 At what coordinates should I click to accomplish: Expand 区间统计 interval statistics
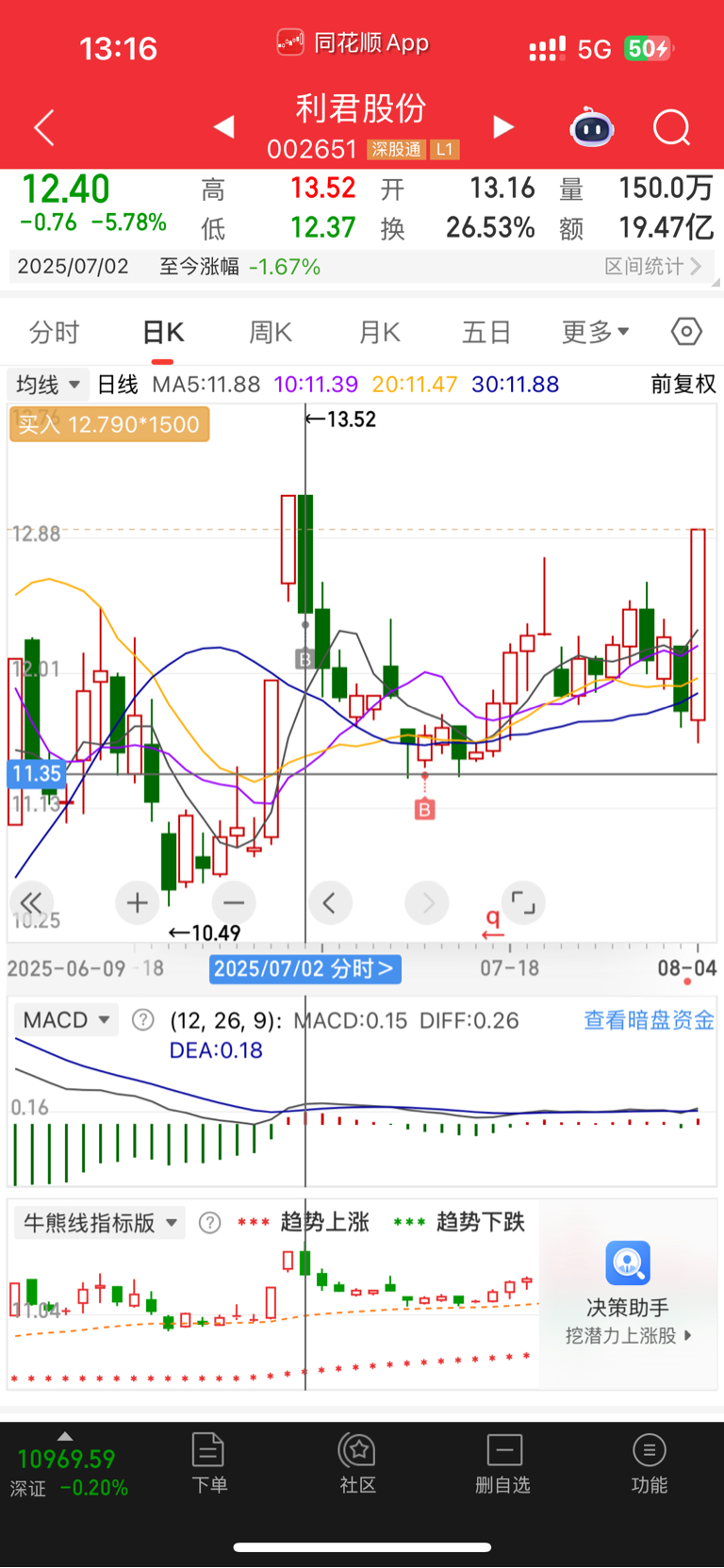point(653,267)
